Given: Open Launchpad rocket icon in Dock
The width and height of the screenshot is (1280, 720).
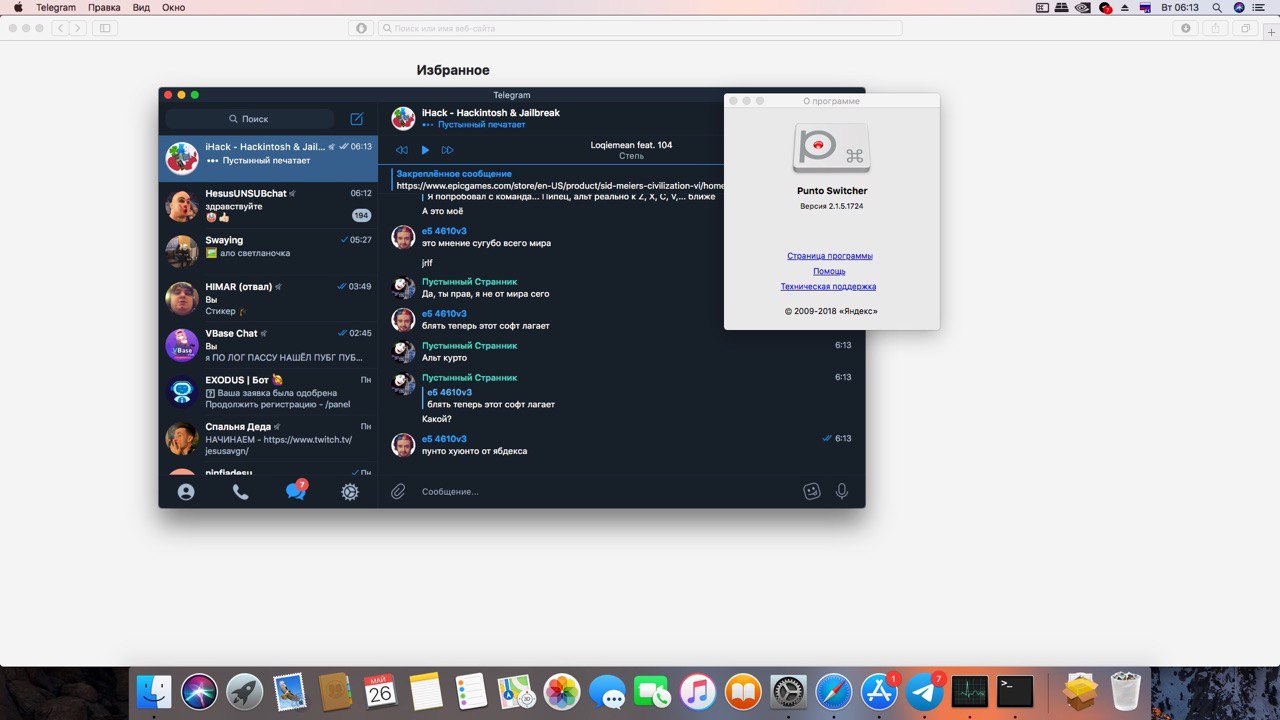Looking at the screenshot, I should 244,691.
